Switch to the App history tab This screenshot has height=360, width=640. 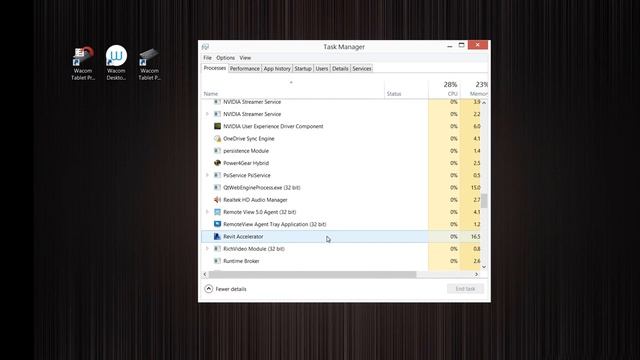(x=277, y=69)
